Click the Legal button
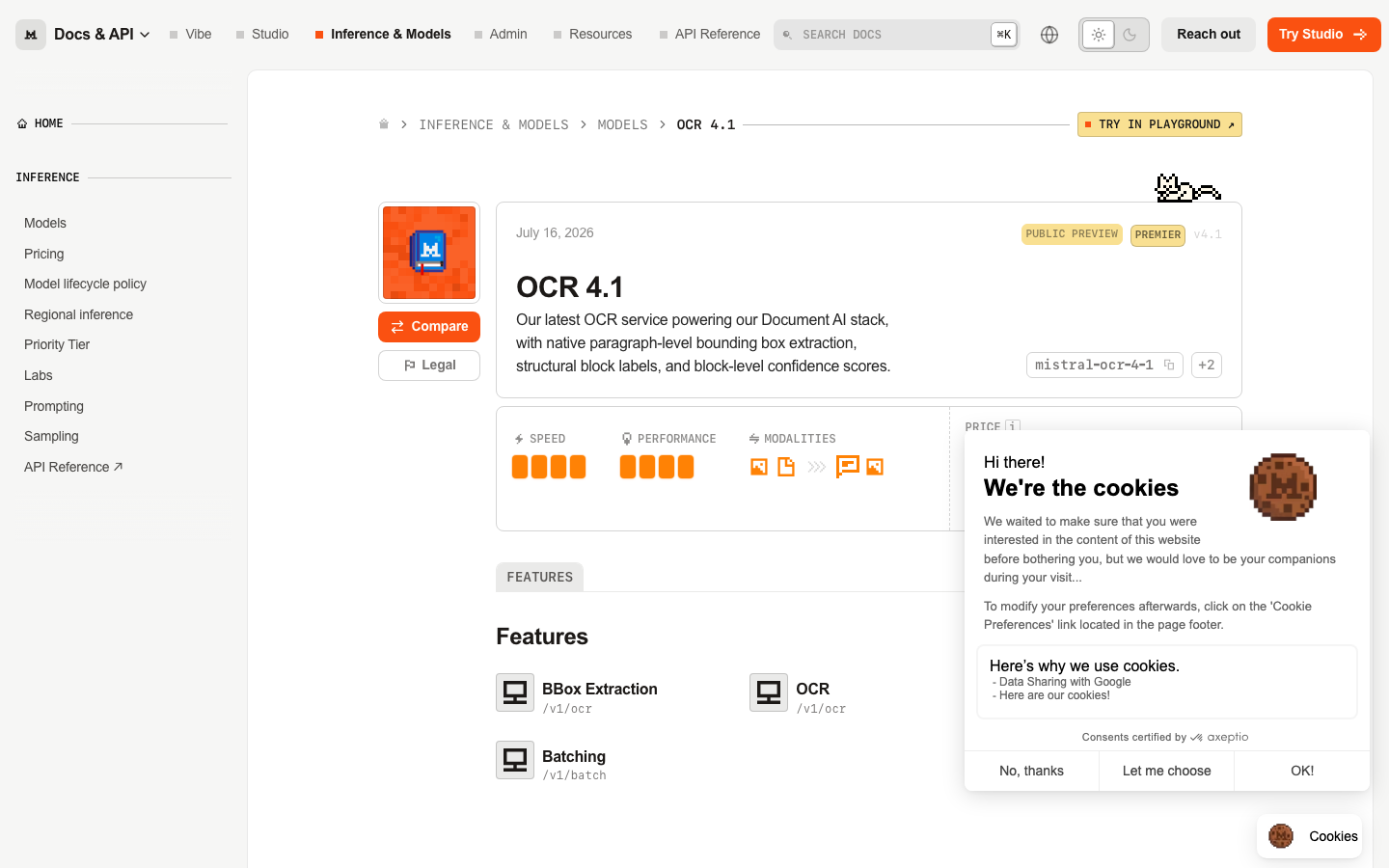The height and width of the screenshot is (868, 1389). (429, 366)
